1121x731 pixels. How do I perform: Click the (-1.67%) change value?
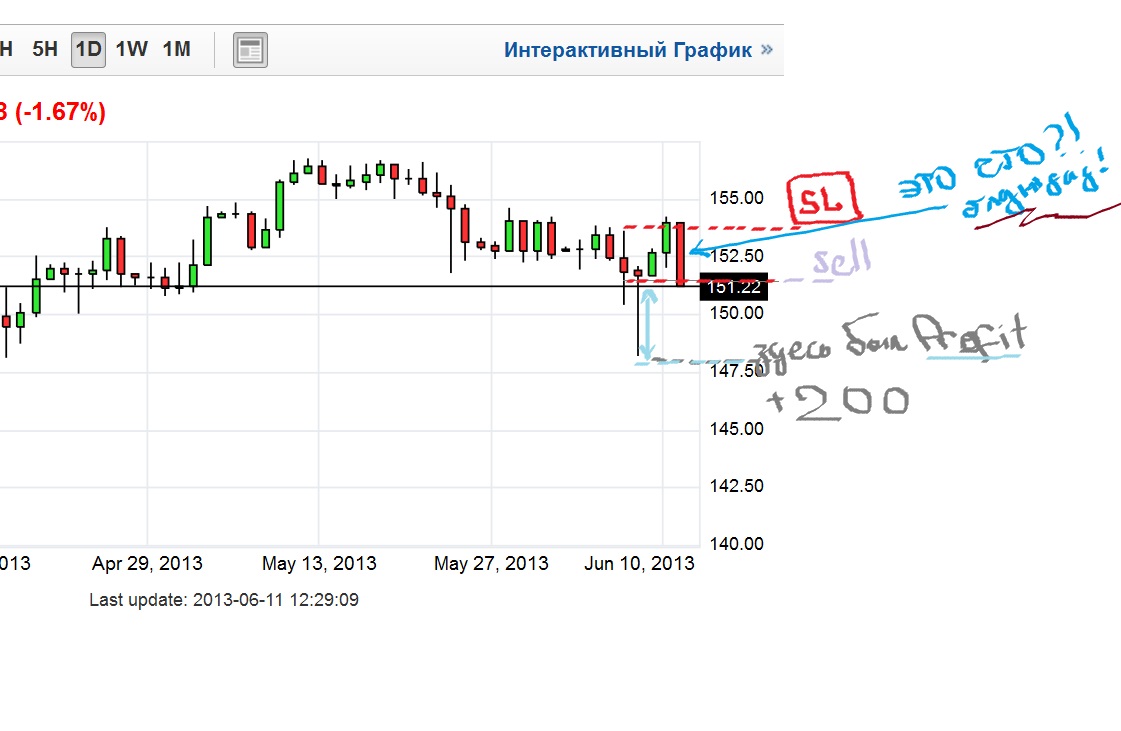pos(60,112)
